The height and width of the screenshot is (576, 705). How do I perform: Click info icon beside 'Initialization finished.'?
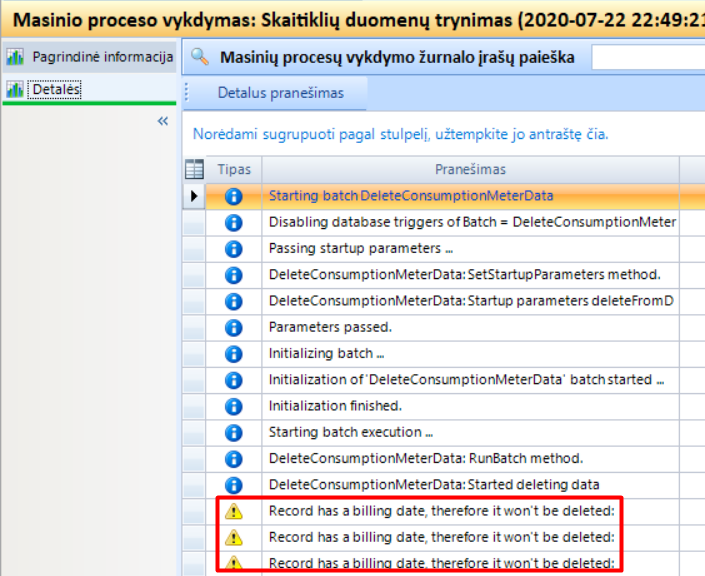coord(234,406)
